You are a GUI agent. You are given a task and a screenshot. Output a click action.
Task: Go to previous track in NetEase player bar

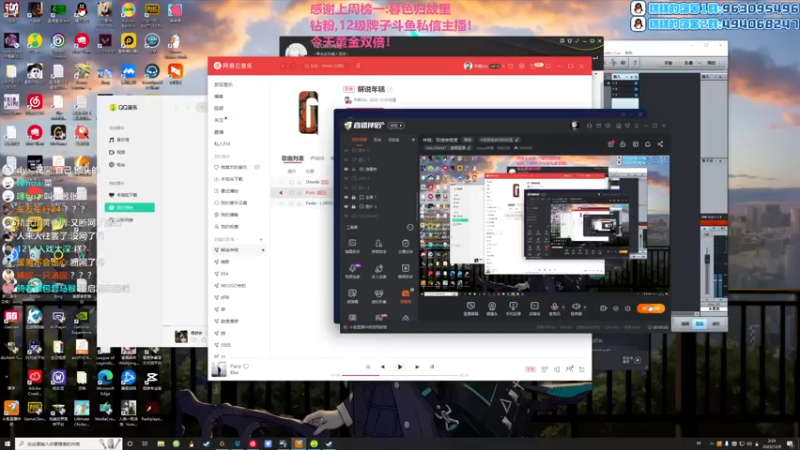tap(383, 367)
